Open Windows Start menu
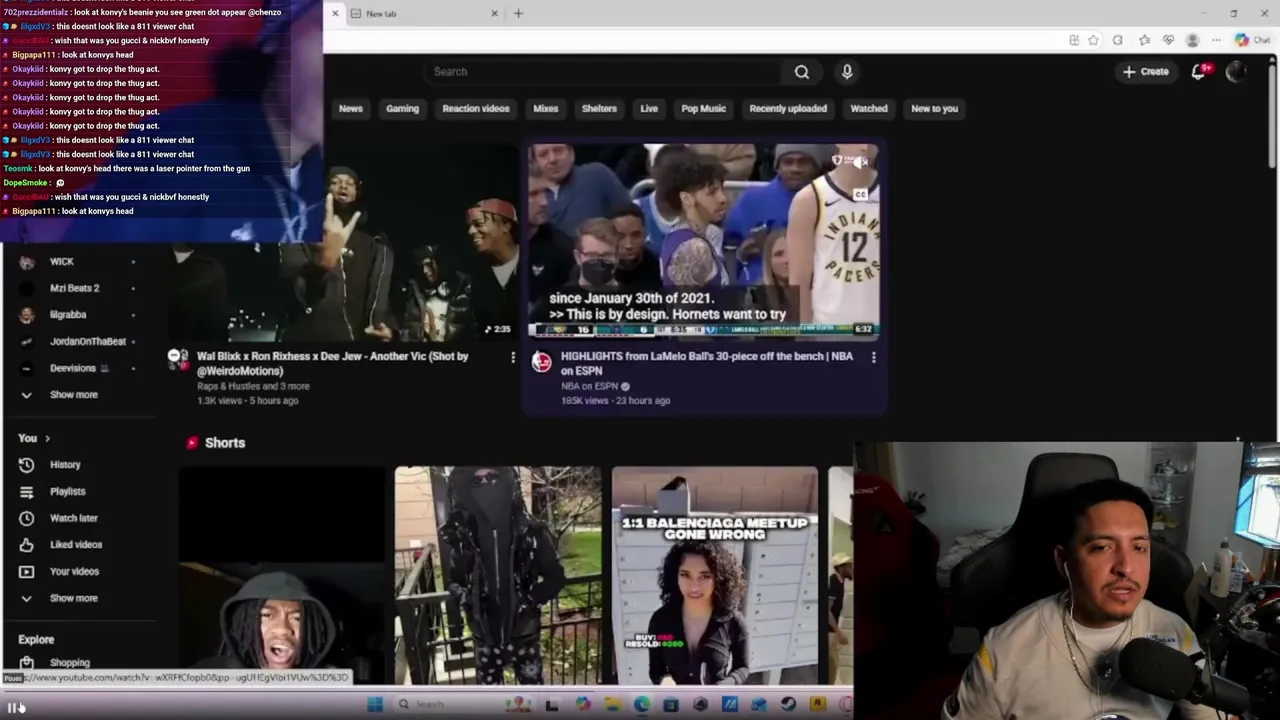The image size is (1280, 720). coord(375,705)
